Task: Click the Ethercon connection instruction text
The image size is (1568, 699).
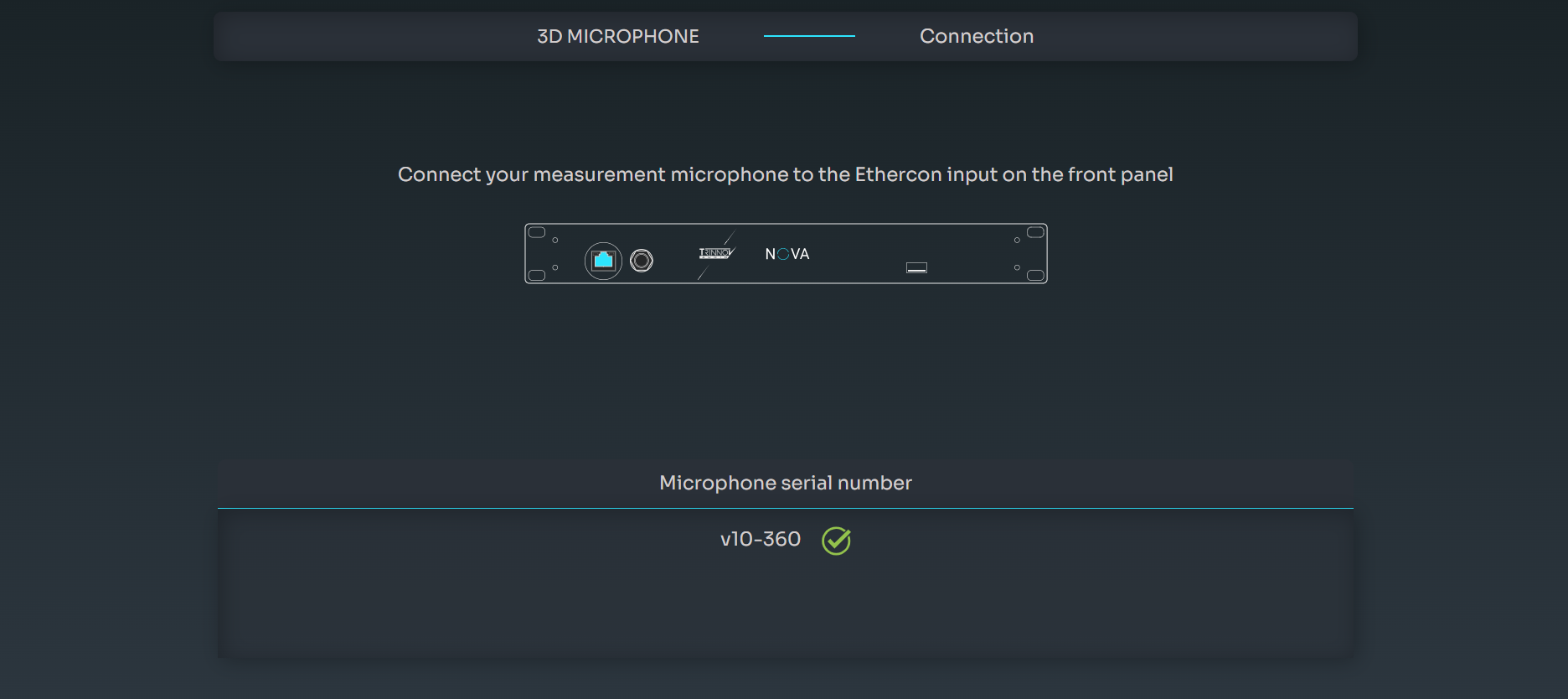Action: (785, 174)
